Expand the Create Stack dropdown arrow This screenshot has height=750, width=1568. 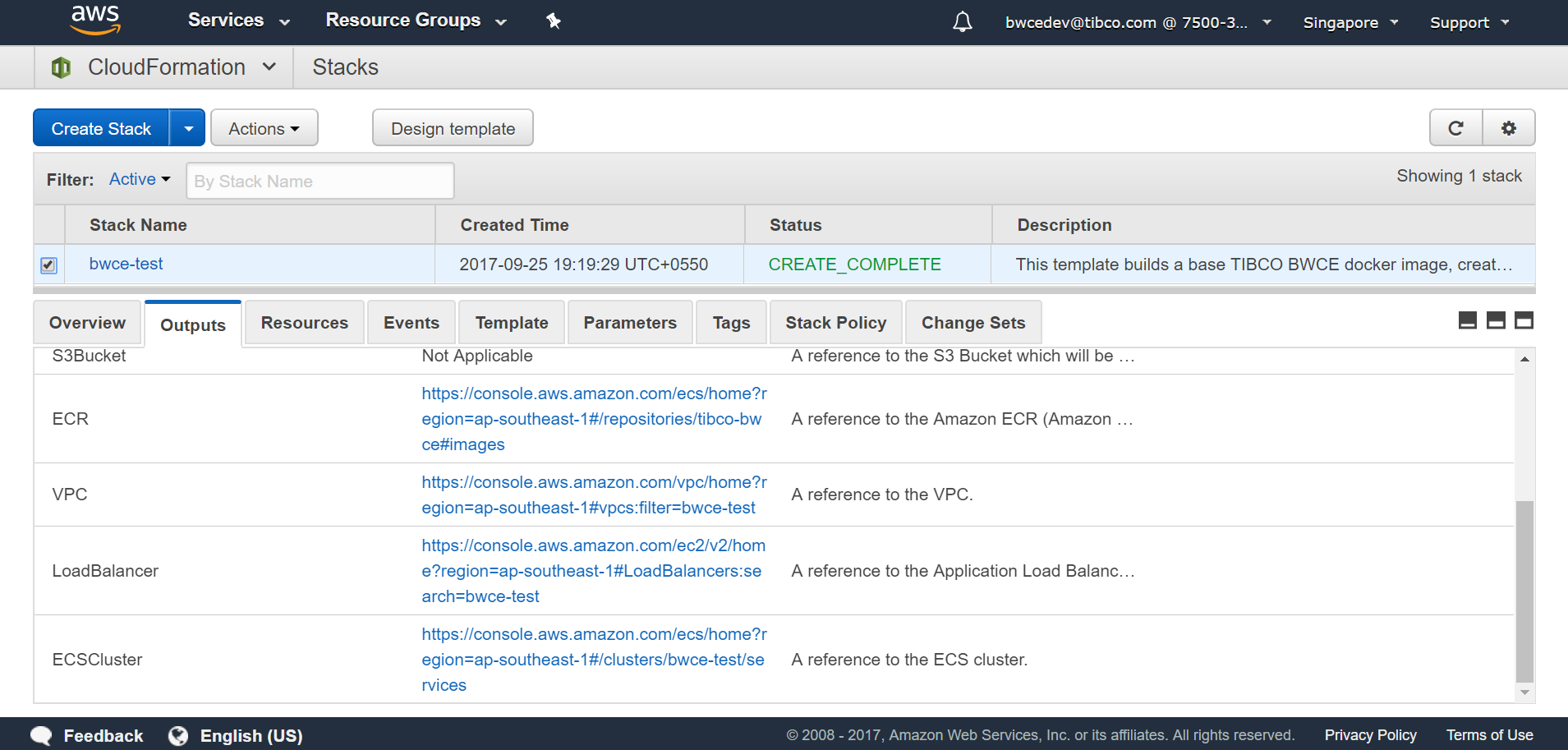188,129
